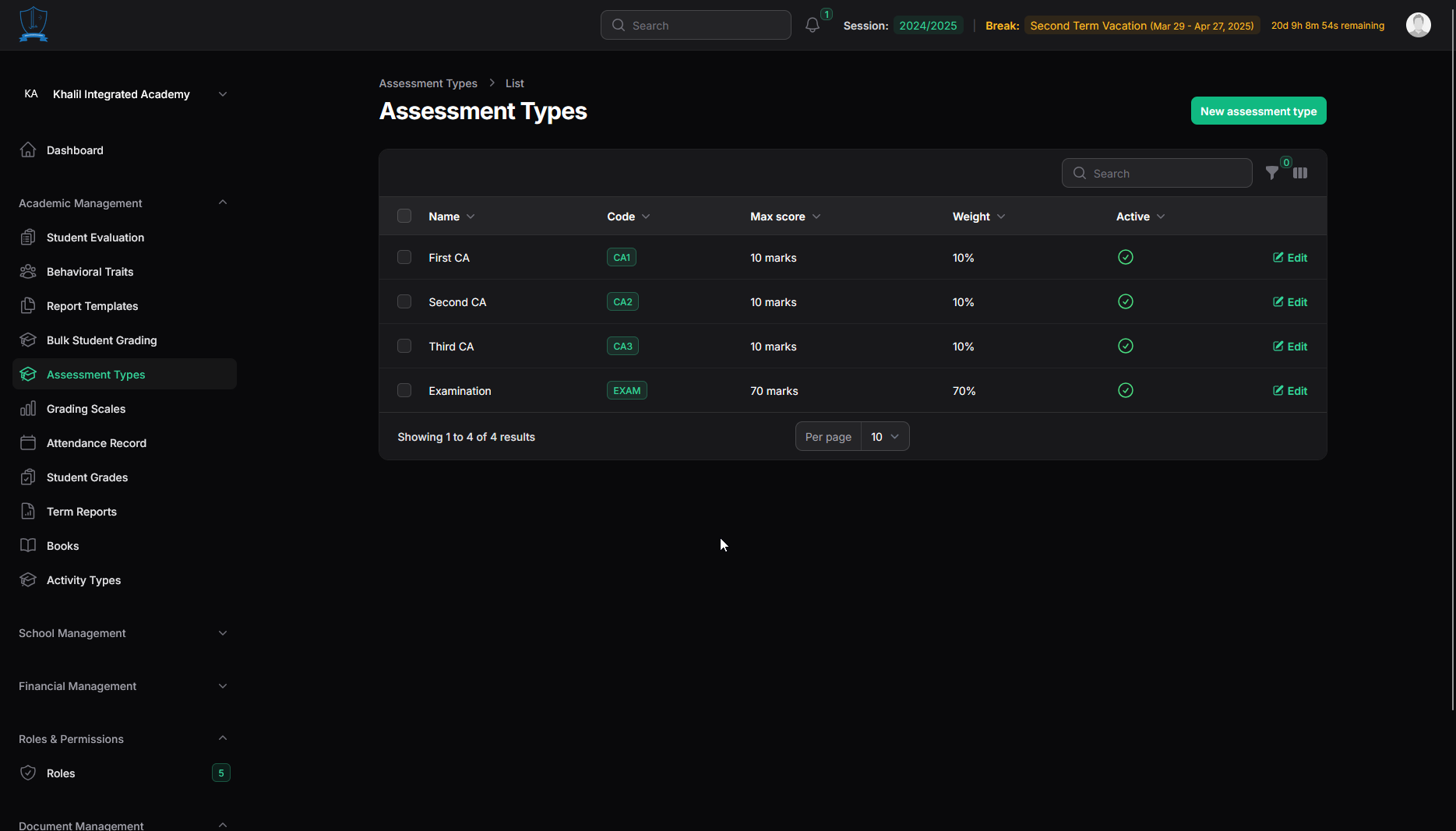Viewport: 1456px width, 831px height.
Task: Click the school crest logo
Action: coord(33,24)
